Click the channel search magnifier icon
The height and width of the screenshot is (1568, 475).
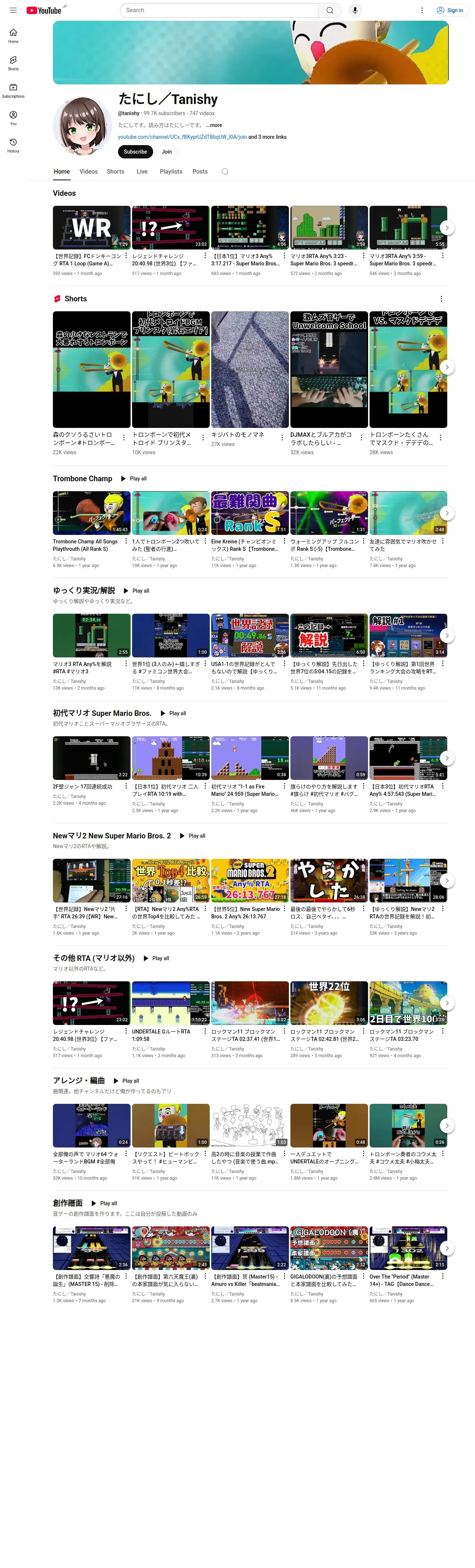tap(225, 172)
